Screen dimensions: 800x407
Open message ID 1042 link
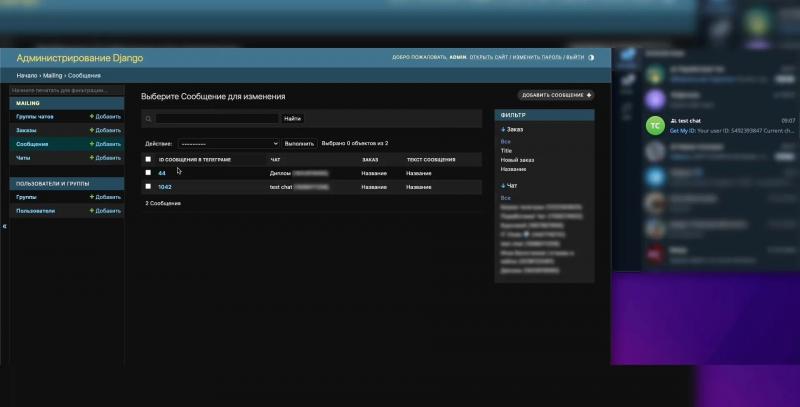(165, 187)
